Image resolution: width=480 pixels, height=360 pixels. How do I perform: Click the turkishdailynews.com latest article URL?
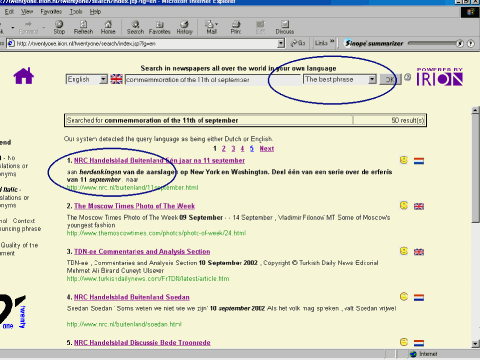point(148,278)
